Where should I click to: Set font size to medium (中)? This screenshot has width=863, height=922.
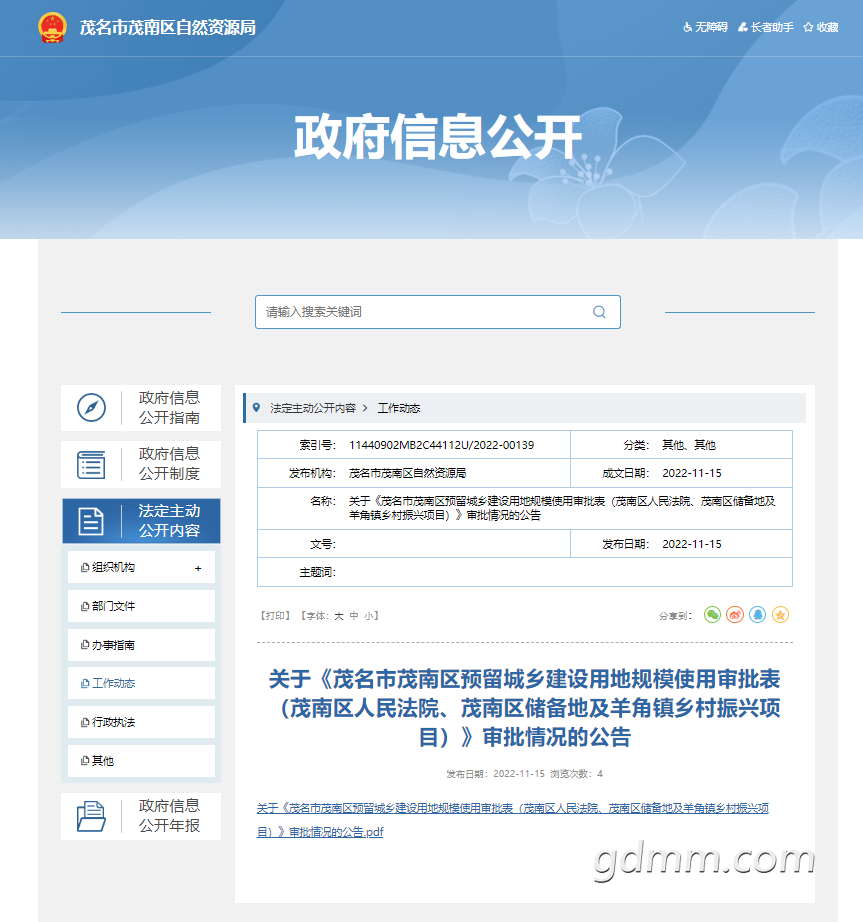354,616
